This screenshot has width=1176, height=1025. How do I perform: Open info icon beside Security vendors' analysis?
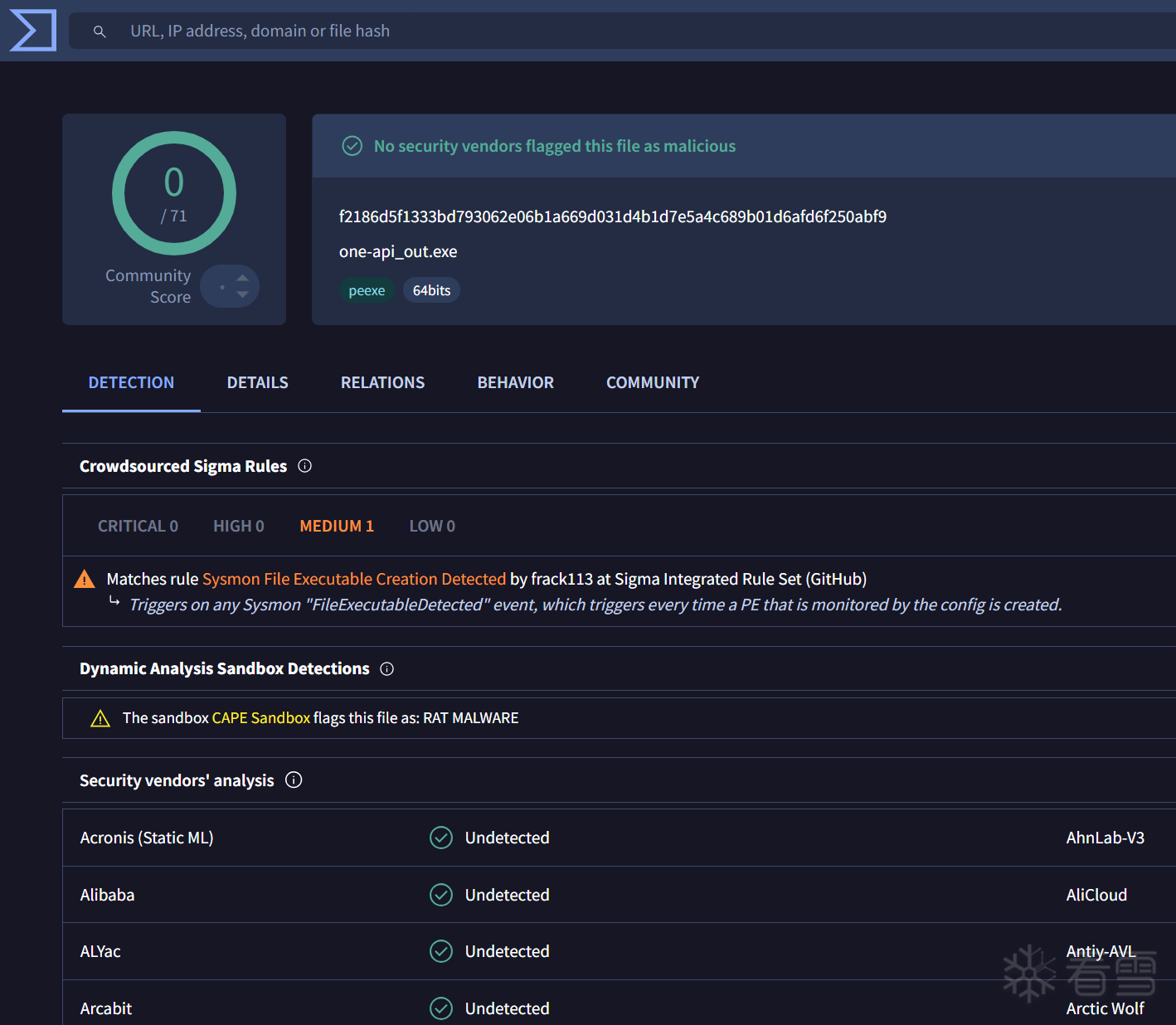[294, 780]
